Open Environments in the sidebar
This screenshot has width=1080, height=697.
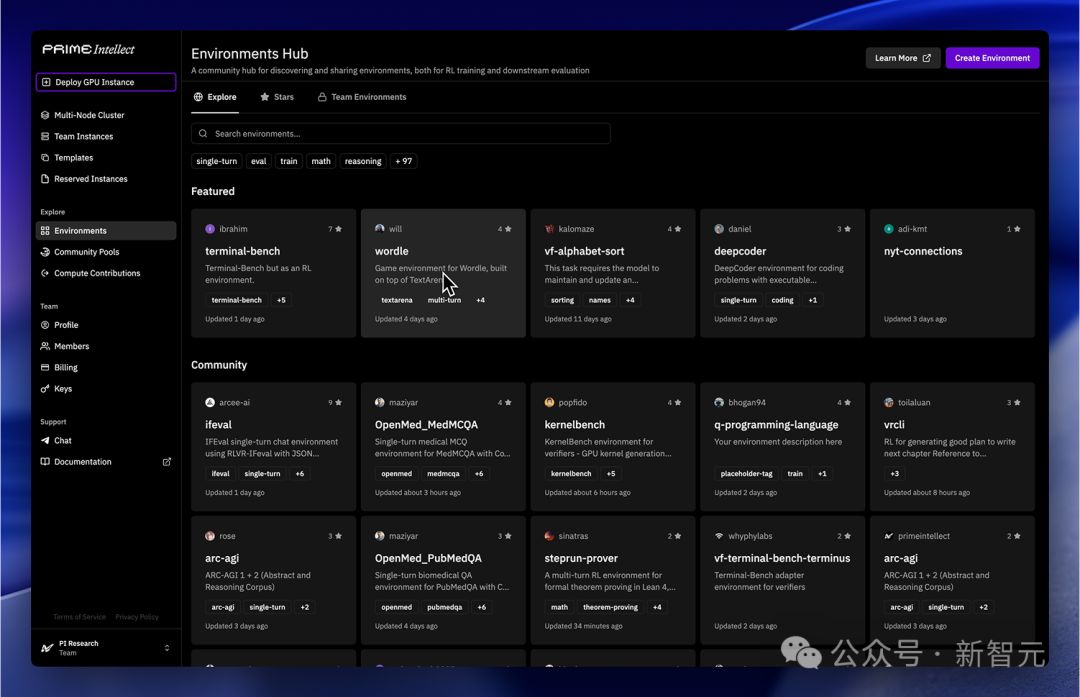pyautogui.click(x=106, y=231)
